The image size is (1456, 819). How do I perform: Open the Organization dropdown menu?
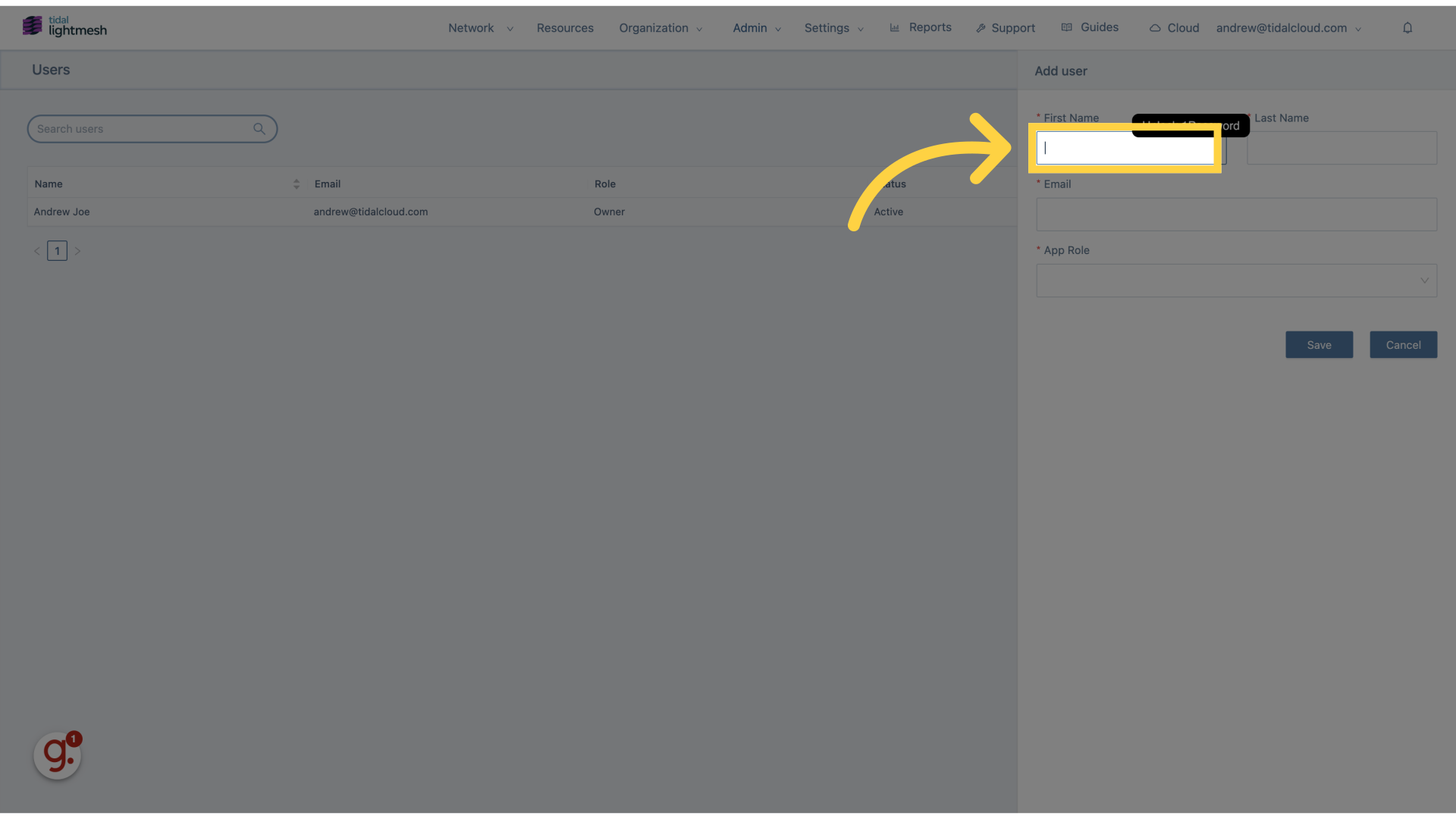pos(660,27)
